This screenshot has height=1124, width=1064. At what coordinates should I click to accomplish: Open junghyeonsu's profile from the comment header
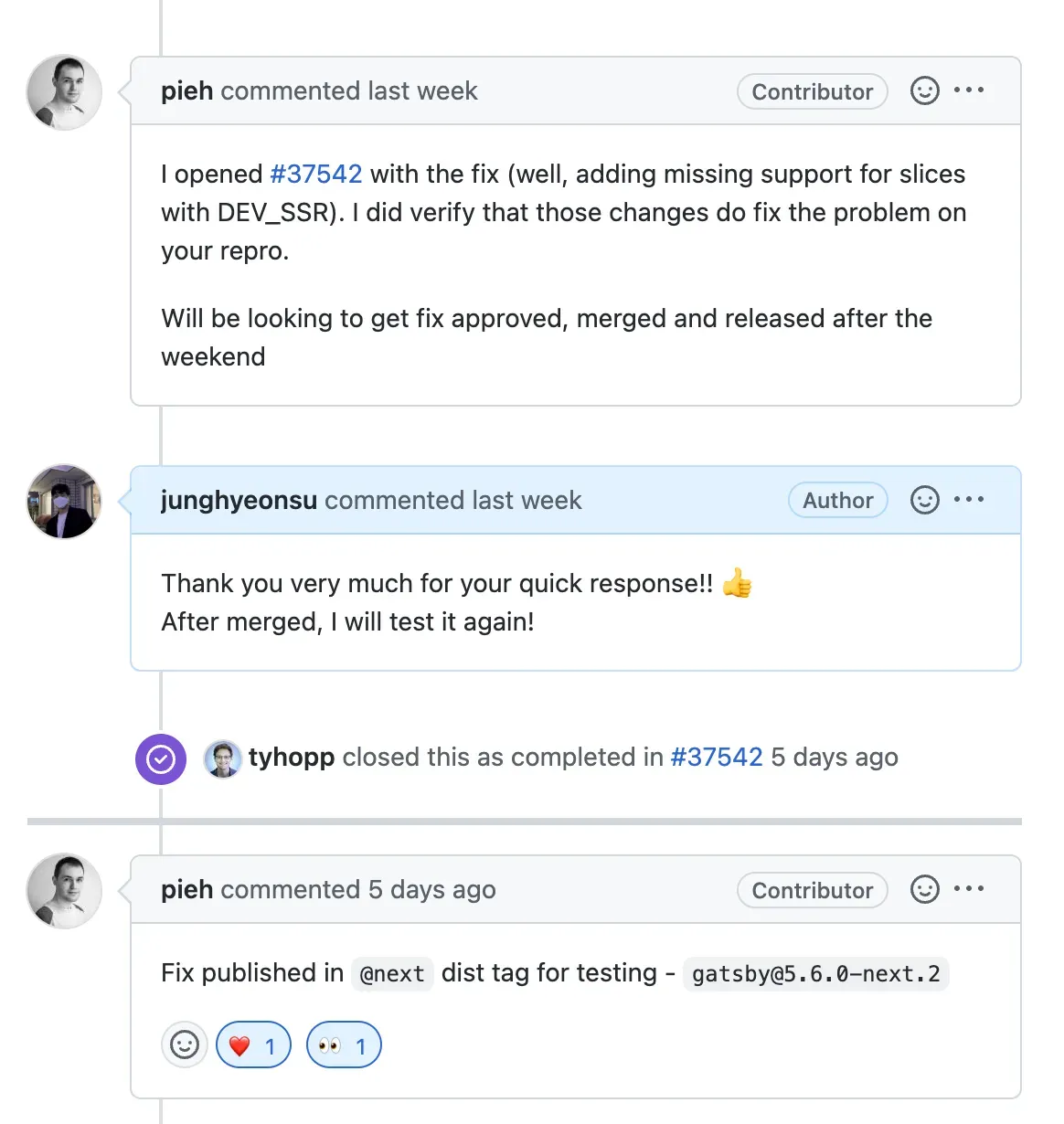[239, 500]
